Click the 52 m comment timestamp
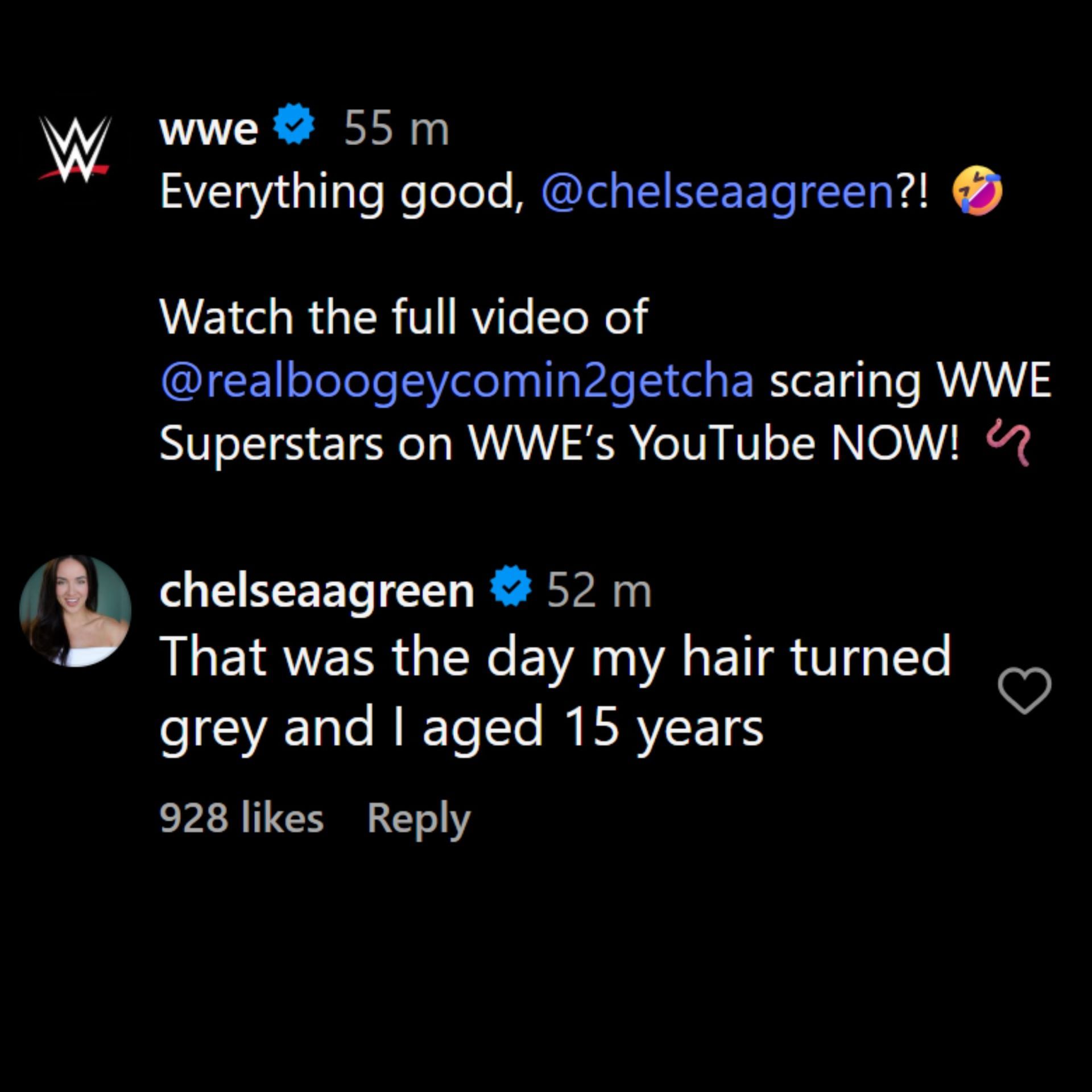This screenshot has width=1092, height=1092. [x=599, y=590]
